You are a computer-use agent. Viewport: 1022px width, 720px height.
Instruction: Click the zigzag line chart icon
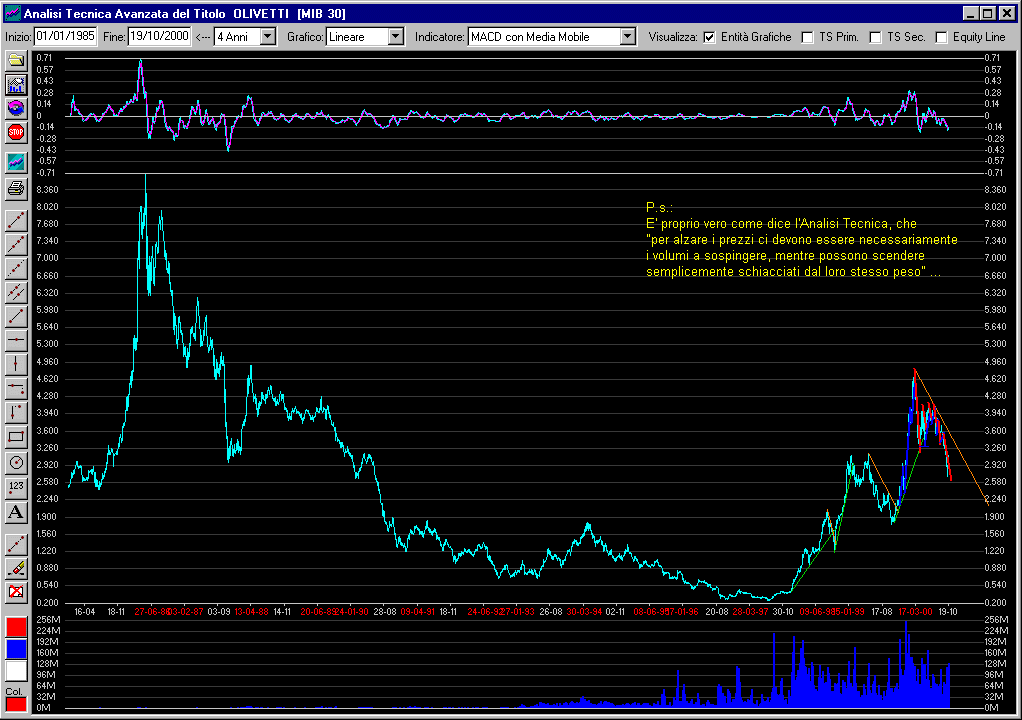pyautogui.click(x=16, y=162)
